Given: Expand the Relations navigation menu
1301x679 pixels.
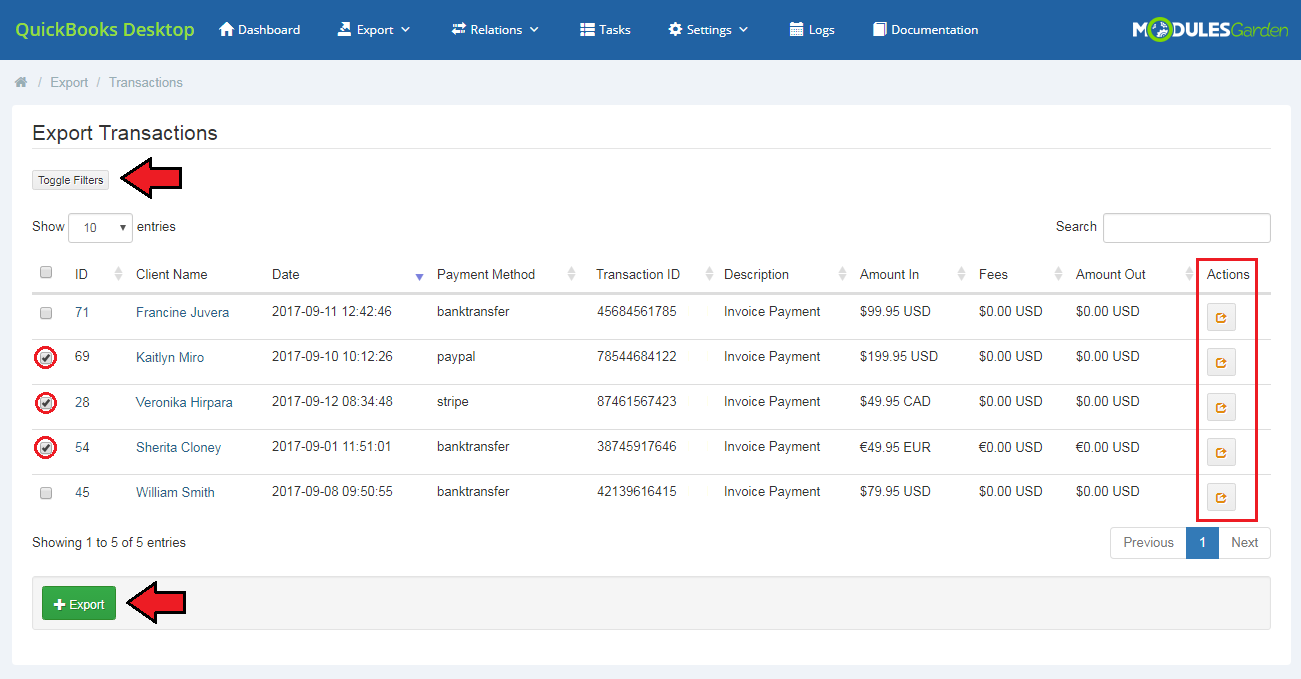Looking at the screenshot, I should pyautogui.click(x=495, y=30).
